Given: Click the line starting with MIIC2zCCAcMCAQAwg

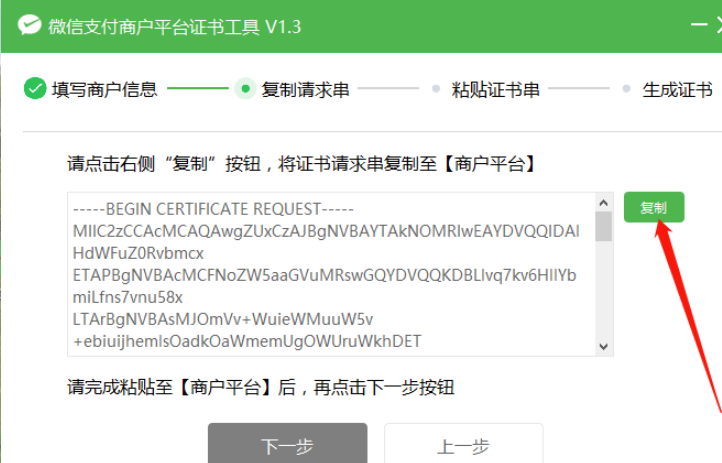Looking at the screenshot, I should (x=326, y=231).
